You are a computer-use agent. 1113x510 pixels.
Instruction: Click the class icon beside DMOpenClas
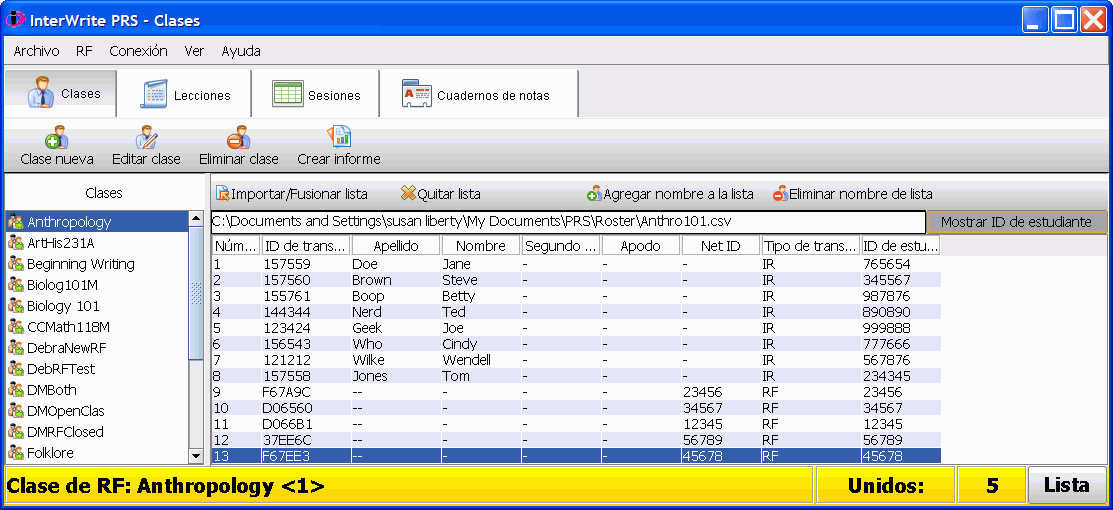click(x=16, y=411)
